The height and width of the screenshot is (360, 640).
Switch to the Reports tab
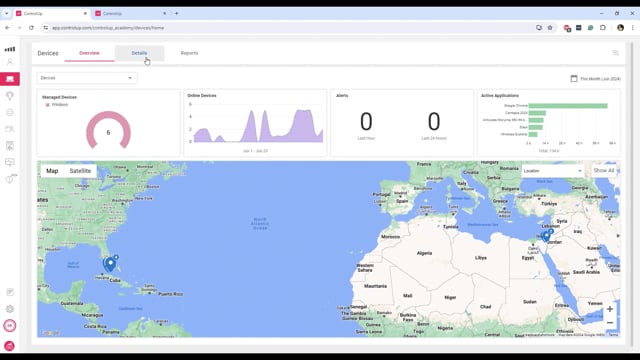pos(189,53)
